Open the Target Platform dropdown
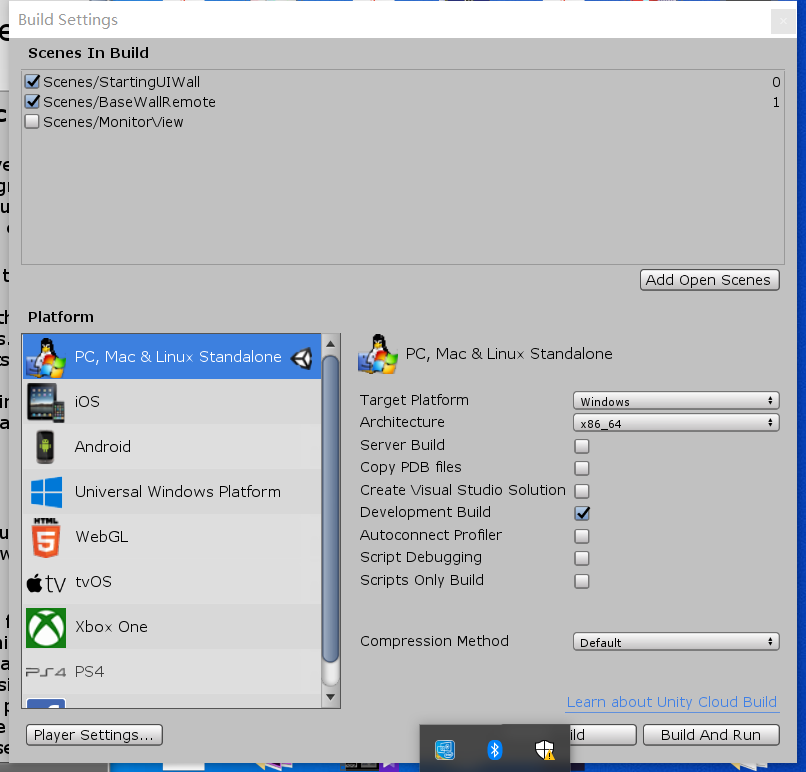This screenshot has height=772, width=806. click(676, 401)
